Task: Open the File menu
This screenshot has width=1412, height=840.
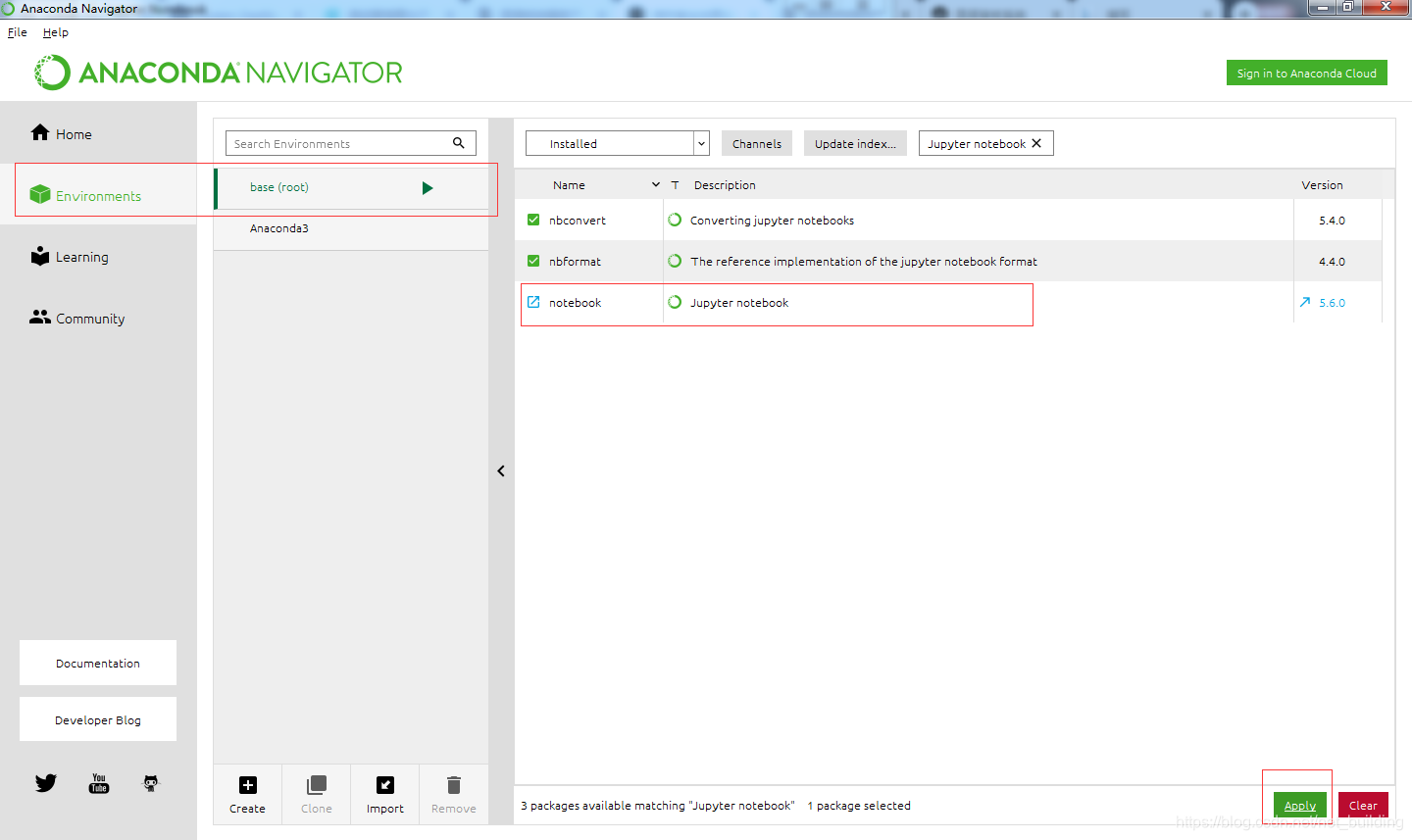Action: [18, 32]
